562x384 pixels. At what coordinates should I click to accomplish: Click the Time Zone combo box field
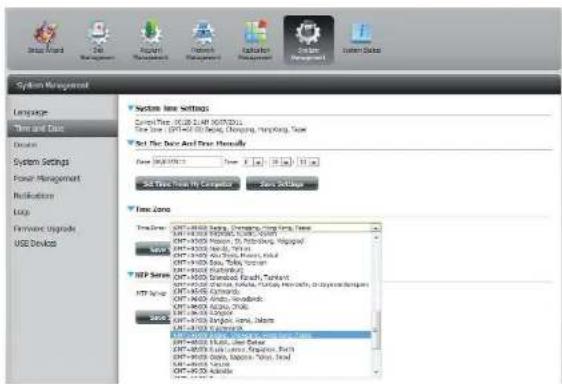pos(276,228)
